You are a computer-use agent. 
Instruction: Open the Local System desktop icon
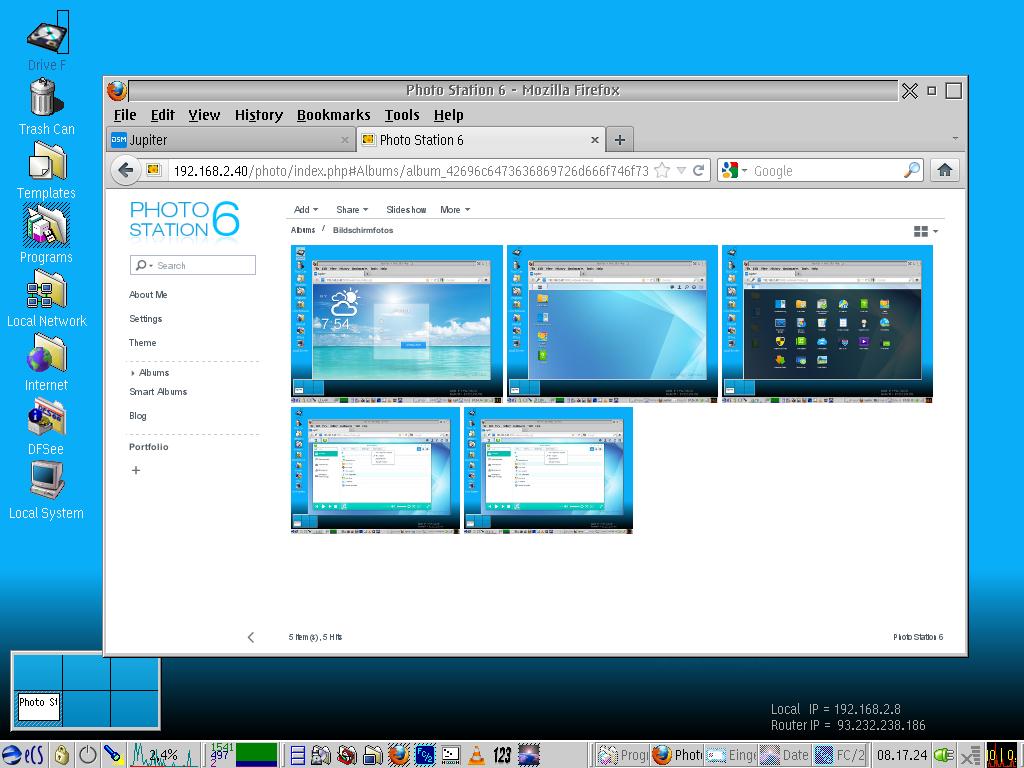click(x=46, y=490)
